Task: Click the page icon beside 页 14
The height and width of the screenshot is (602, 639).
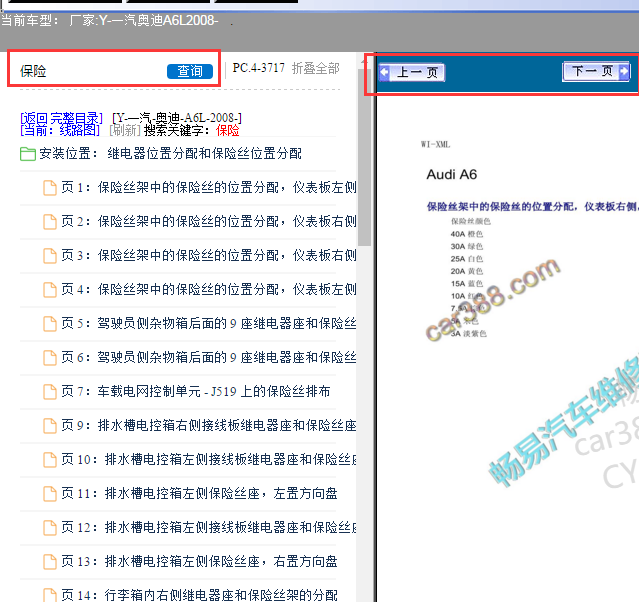Action: point(50,595)
